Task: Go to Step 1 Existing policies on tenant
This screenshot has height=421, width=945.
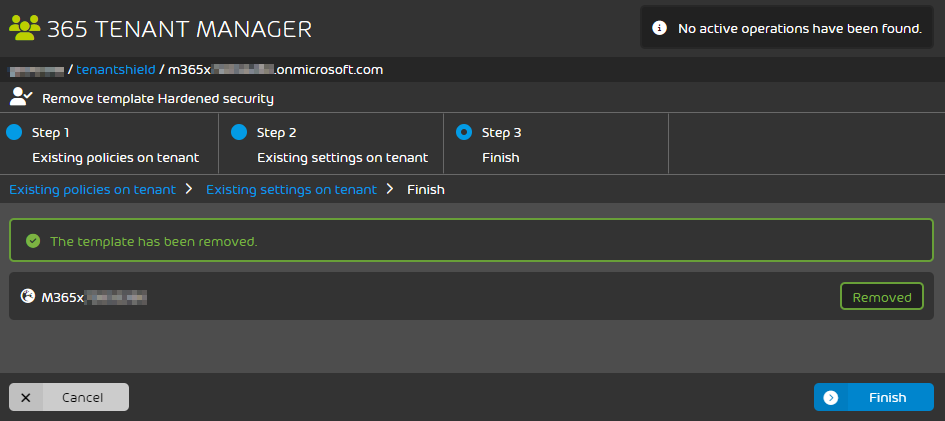Action: (109, 144)
